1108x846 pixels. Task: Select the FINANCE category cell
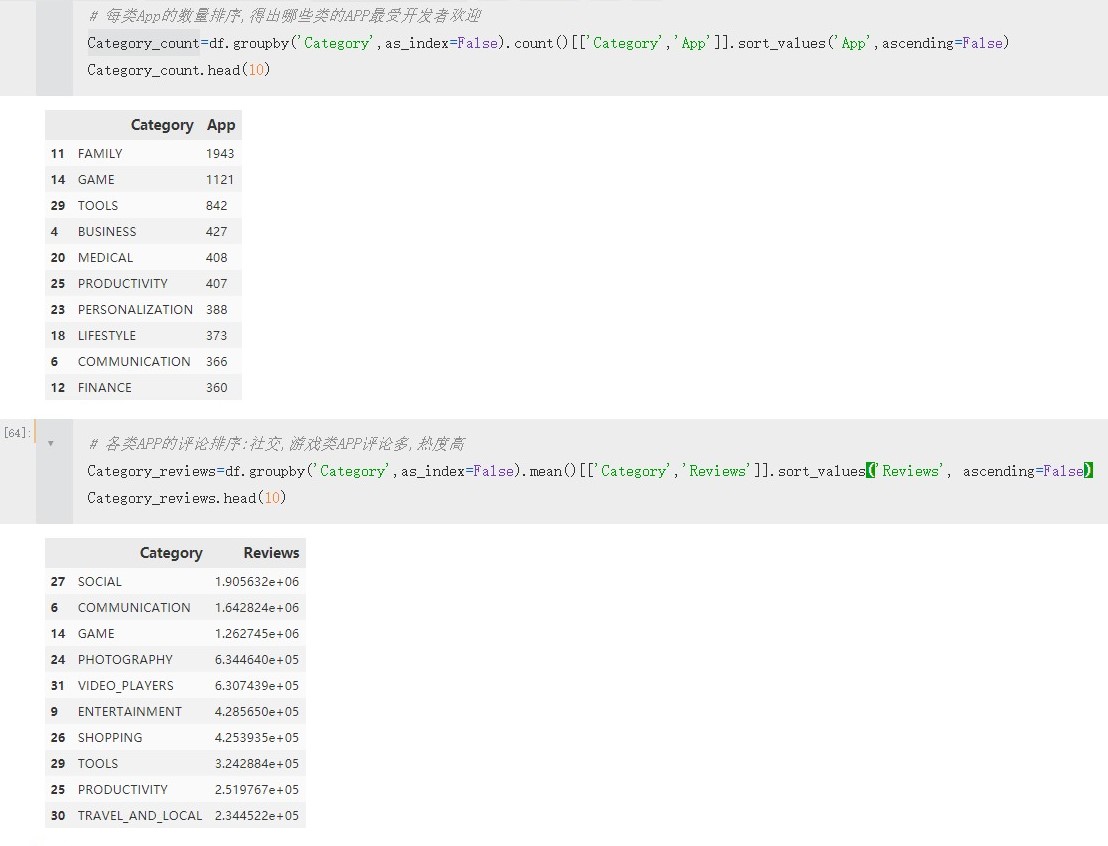coord(105,388)
